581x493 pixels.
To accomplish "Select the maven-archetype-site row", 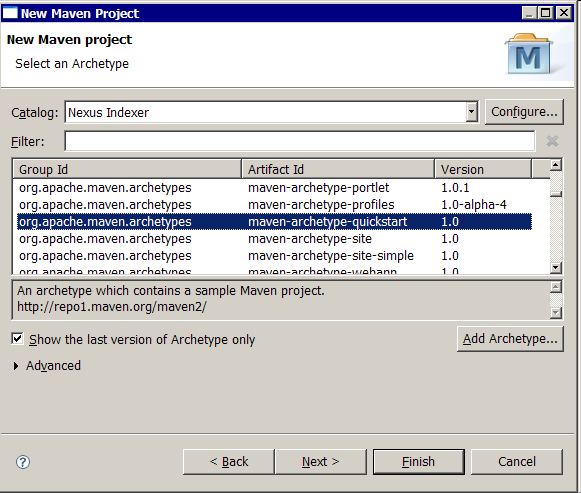I will [275, 239].
